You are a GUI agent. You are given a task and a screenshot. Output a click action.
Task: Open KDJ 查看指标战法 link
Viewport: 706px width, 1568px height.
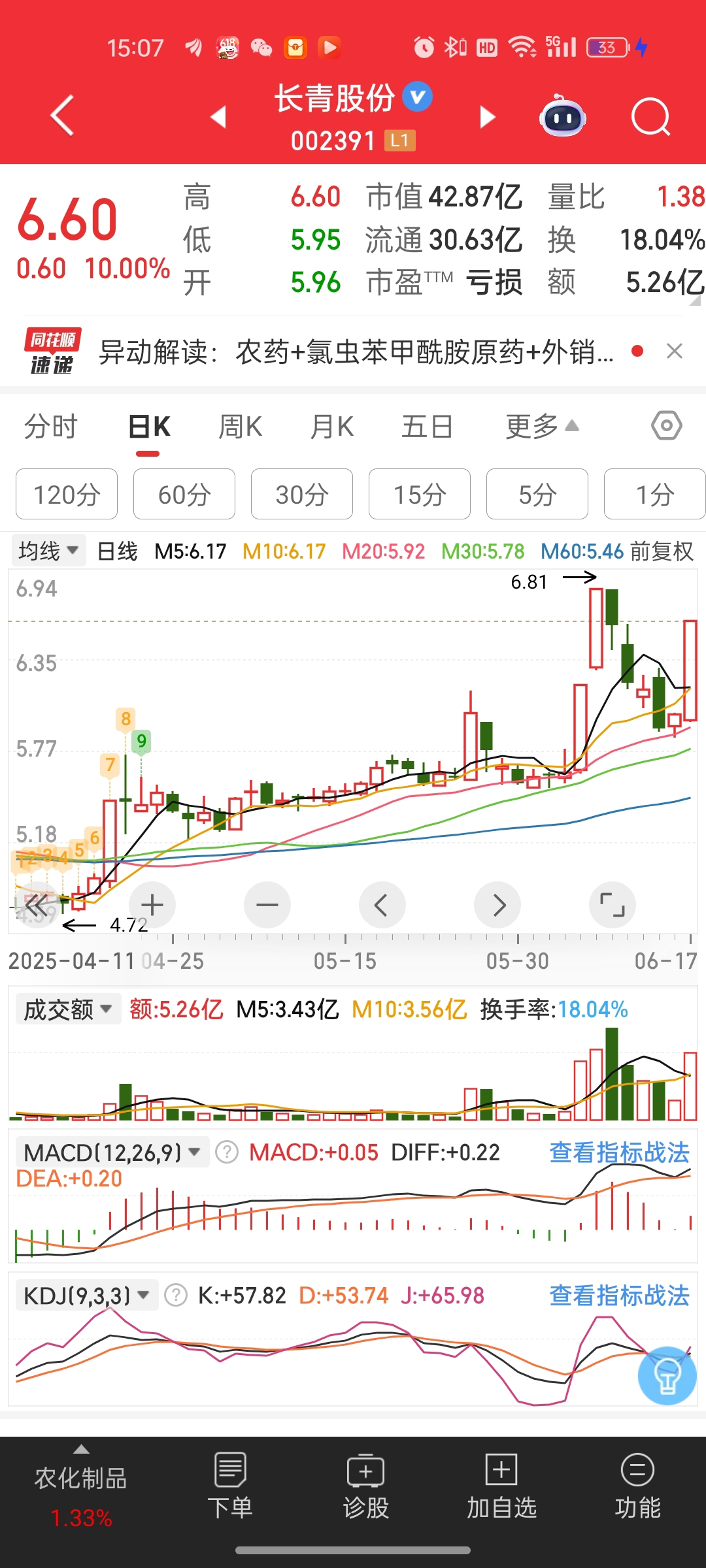pos(619,1295)
